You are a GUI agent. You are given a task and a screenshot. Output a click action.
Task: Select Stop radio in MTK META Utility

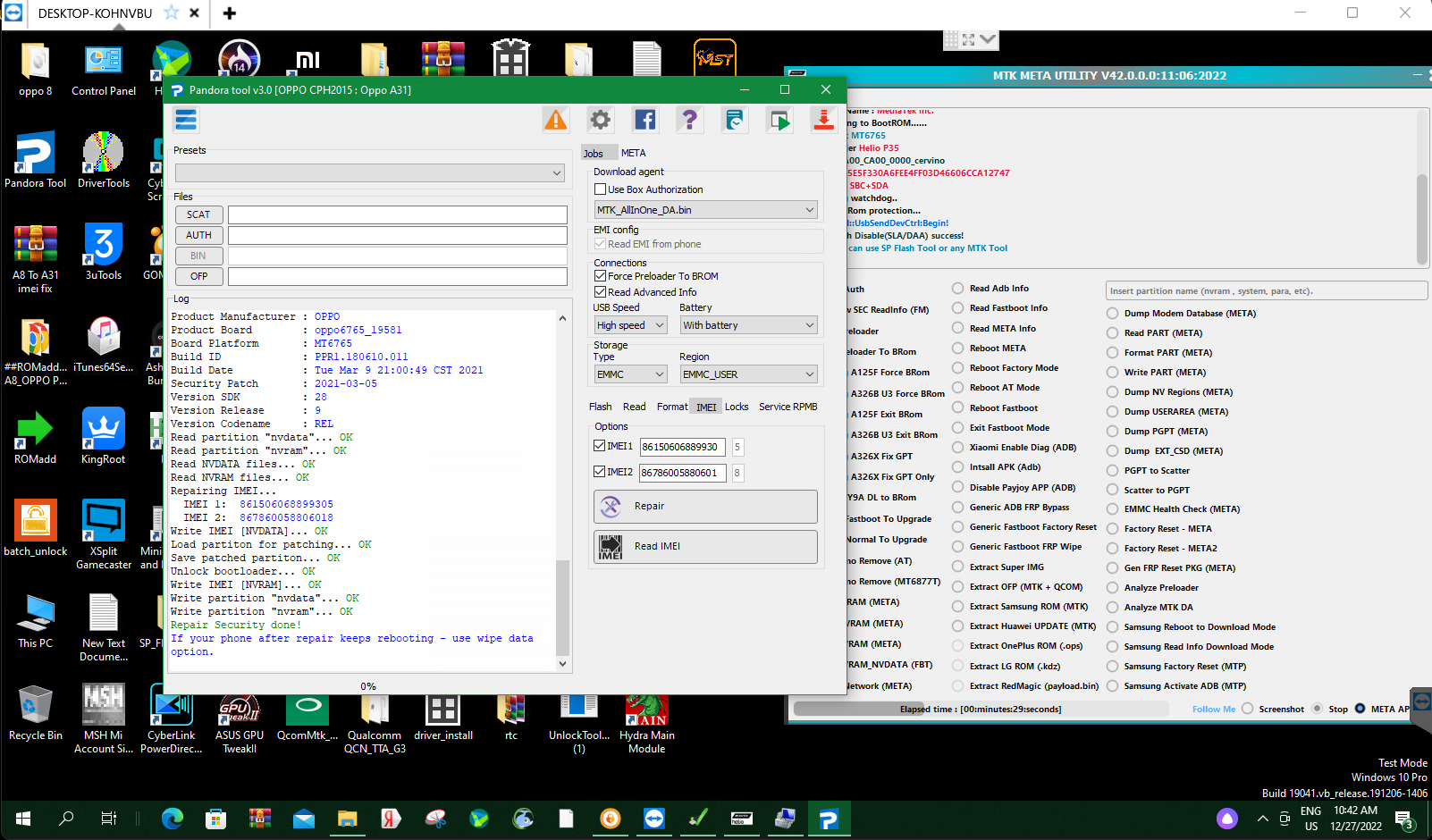[1318, 710]
